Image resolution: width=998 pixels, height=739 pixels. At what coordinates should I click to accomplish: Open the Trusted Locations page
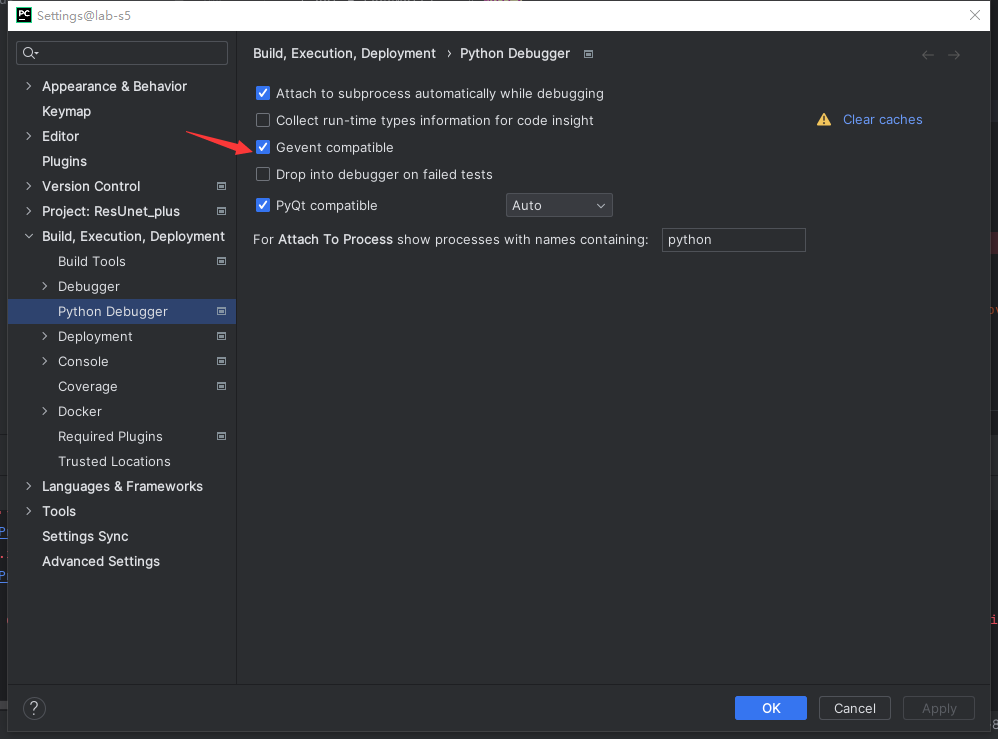point(114,461)
